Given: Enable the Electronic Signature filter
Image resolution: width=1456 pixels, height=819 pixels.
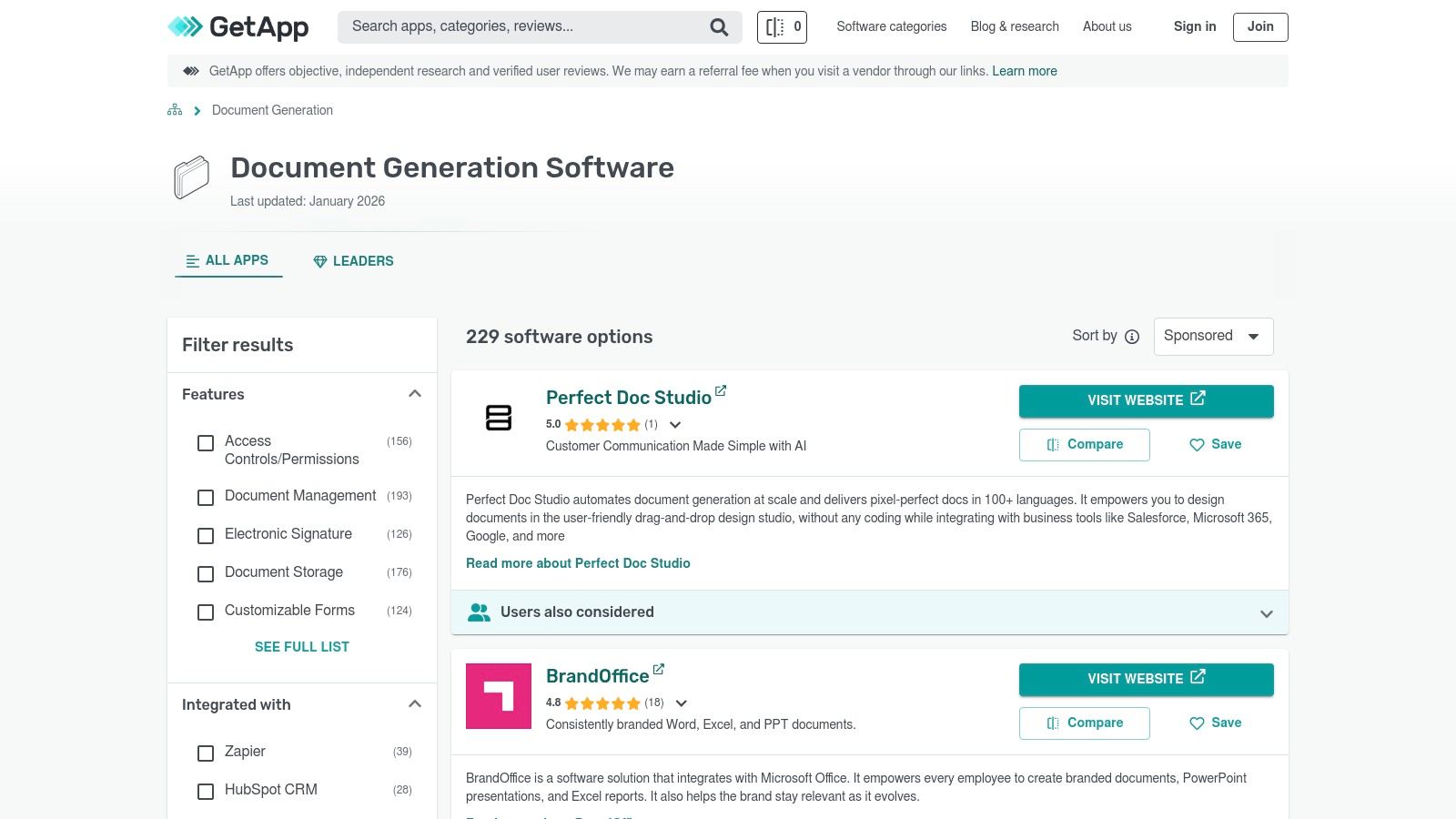Looking at the screenshot, I should [205, 536].
